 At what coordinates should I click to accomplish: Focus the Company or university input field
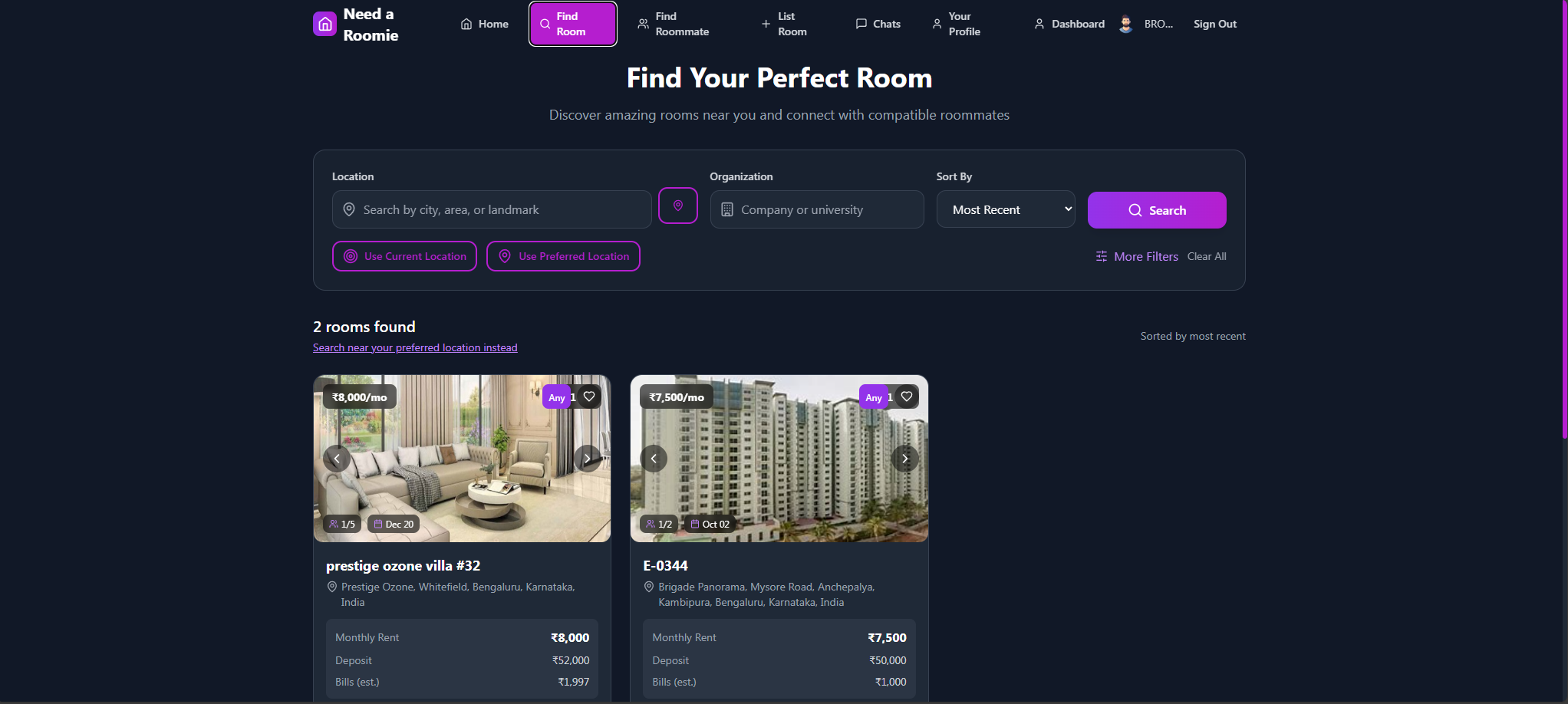(817, 209)
